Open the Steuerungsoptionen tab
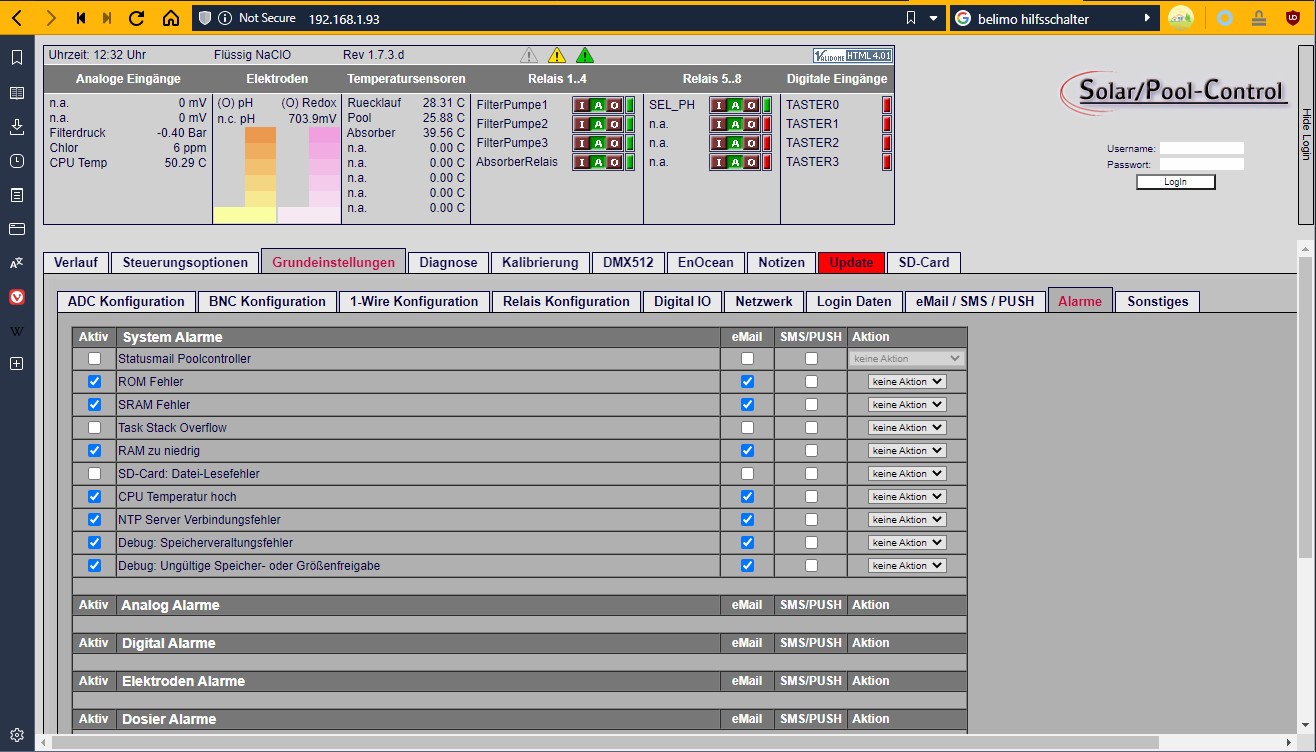The height and width of the screenshot is (752, 1316). [185, 262]
